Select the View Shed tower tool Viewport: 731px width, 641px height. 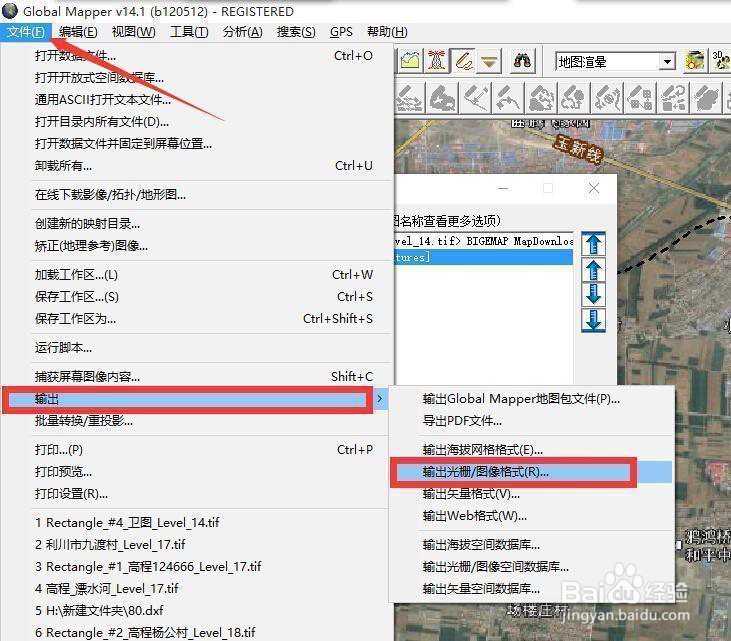(x=436, y=61)
